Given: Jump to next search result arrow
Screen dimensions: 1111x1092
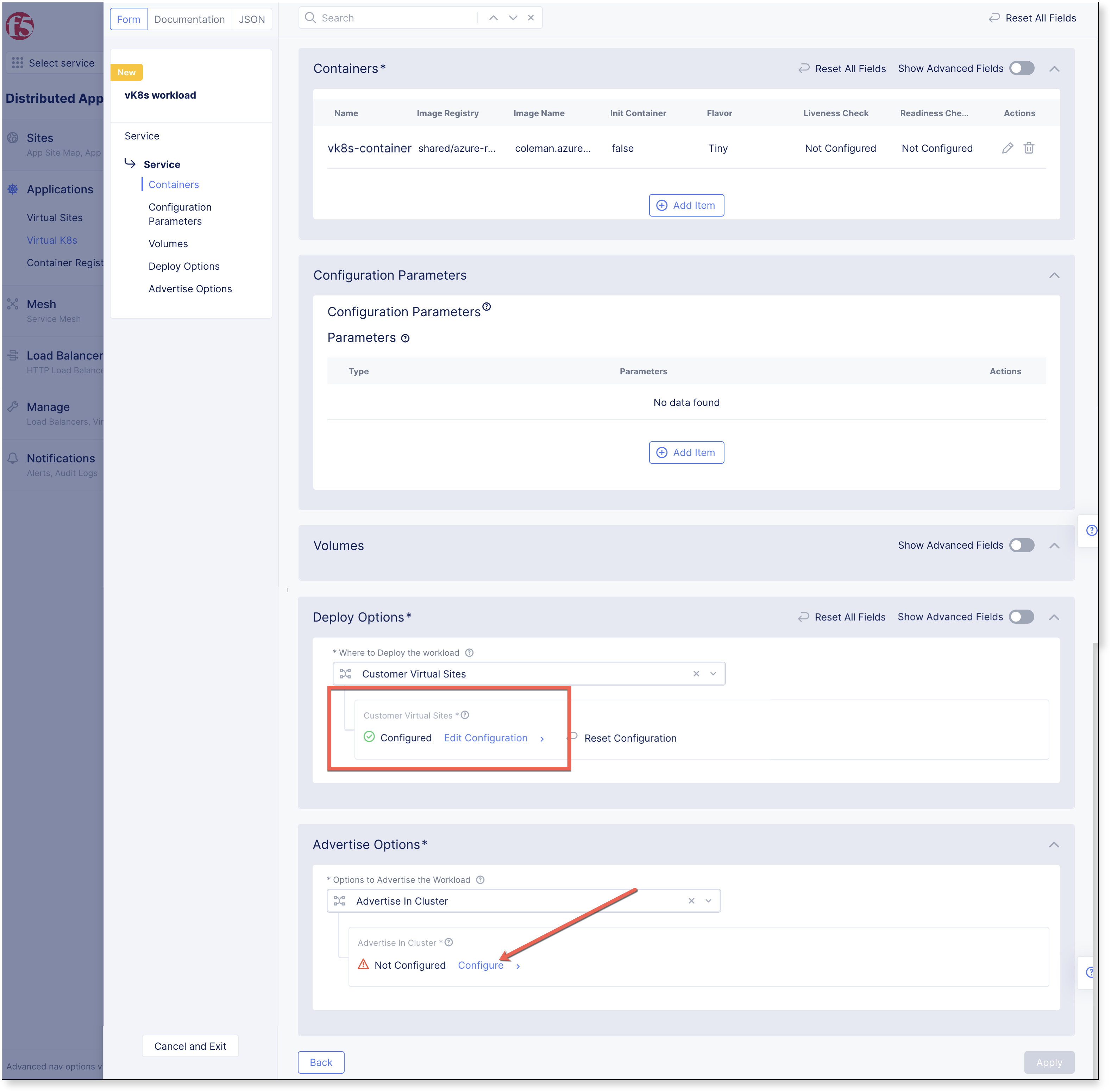Looking at the screenshot, I should pos(513,18).
